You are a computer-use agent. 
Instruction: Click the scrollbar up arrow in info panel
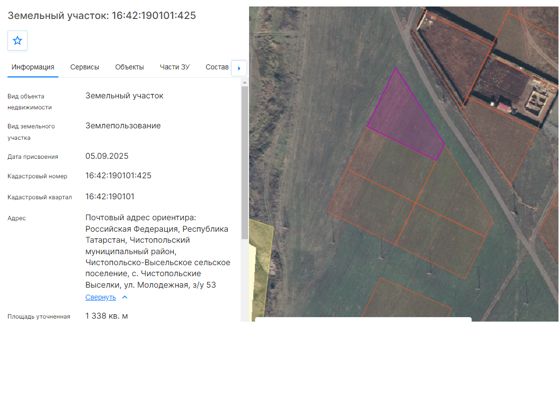click(245, 82)
